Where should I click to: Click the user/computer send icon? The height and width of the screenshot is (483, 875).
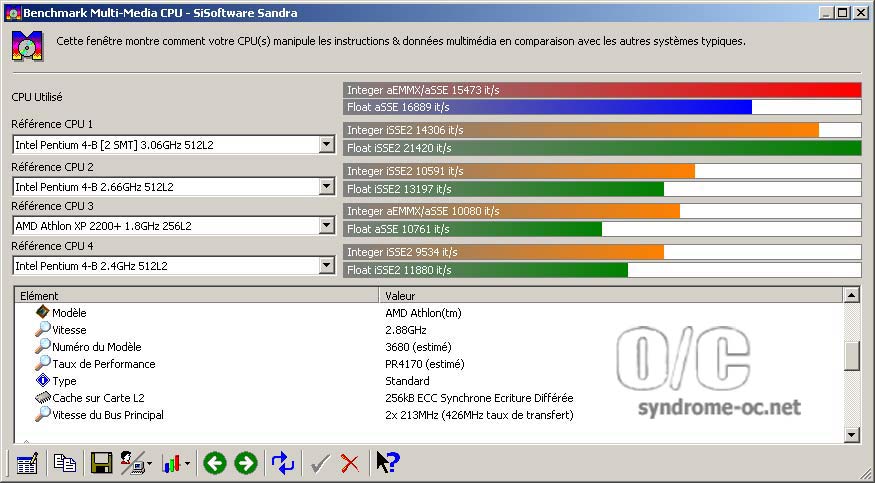(x=133, y=463)
